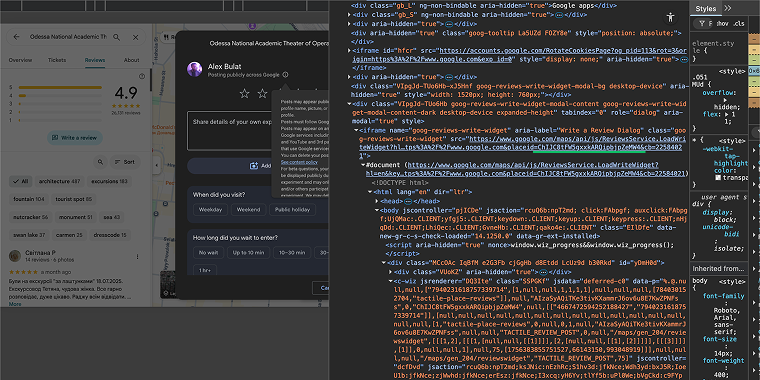Open Alex Bulat's profile avatar in the dialog

click(x=194, y=69)
